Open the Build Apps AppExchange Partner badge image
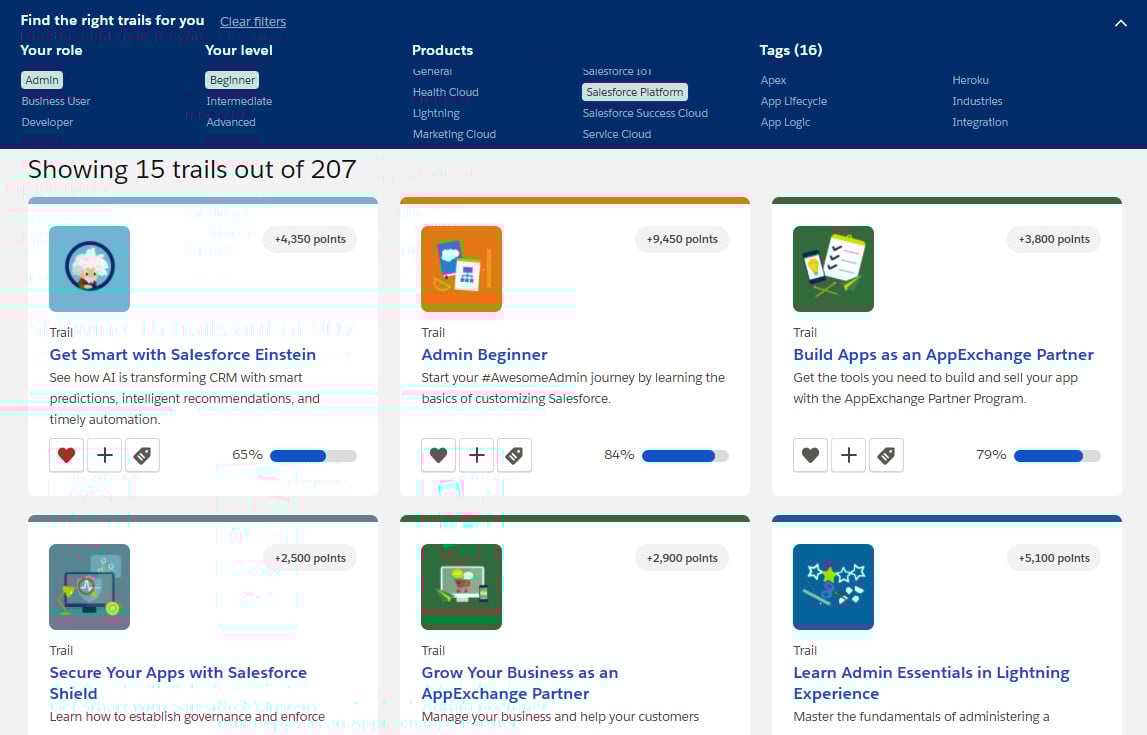The height and width of the screenshot is (735, 1147). [833, 268]
